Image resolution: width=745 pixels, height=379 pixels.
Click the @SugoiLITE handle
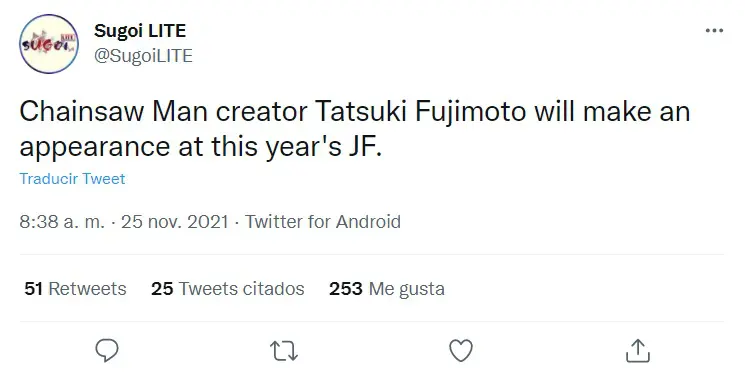[x=143, y=56]
